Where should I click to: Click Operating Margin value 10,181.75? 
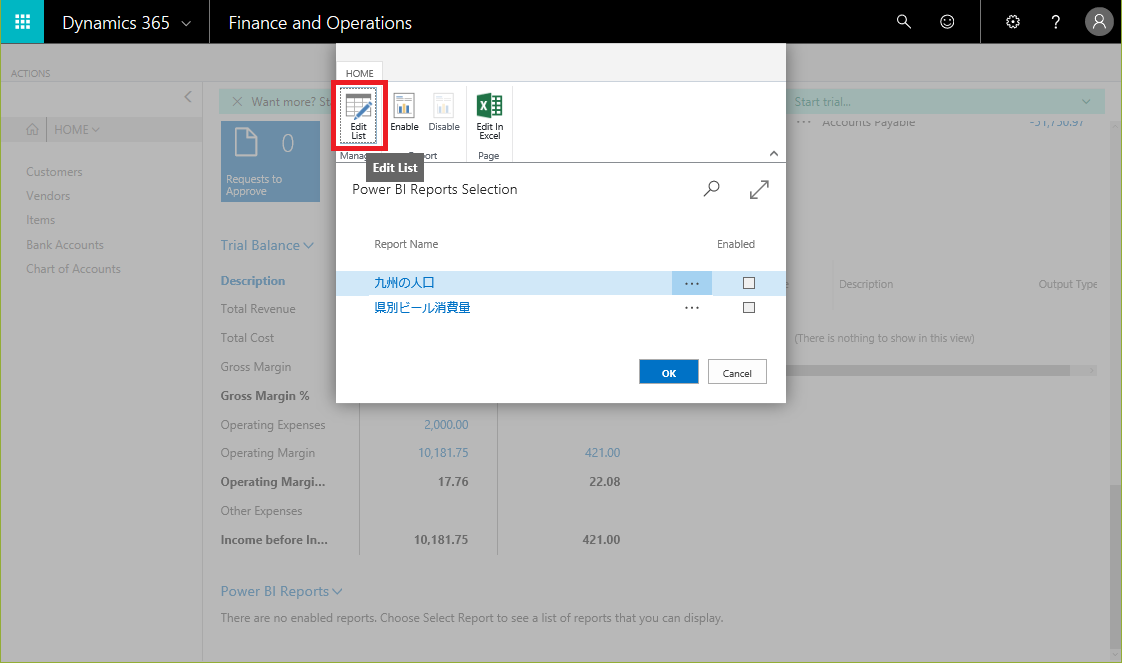(x=443, y=453)
